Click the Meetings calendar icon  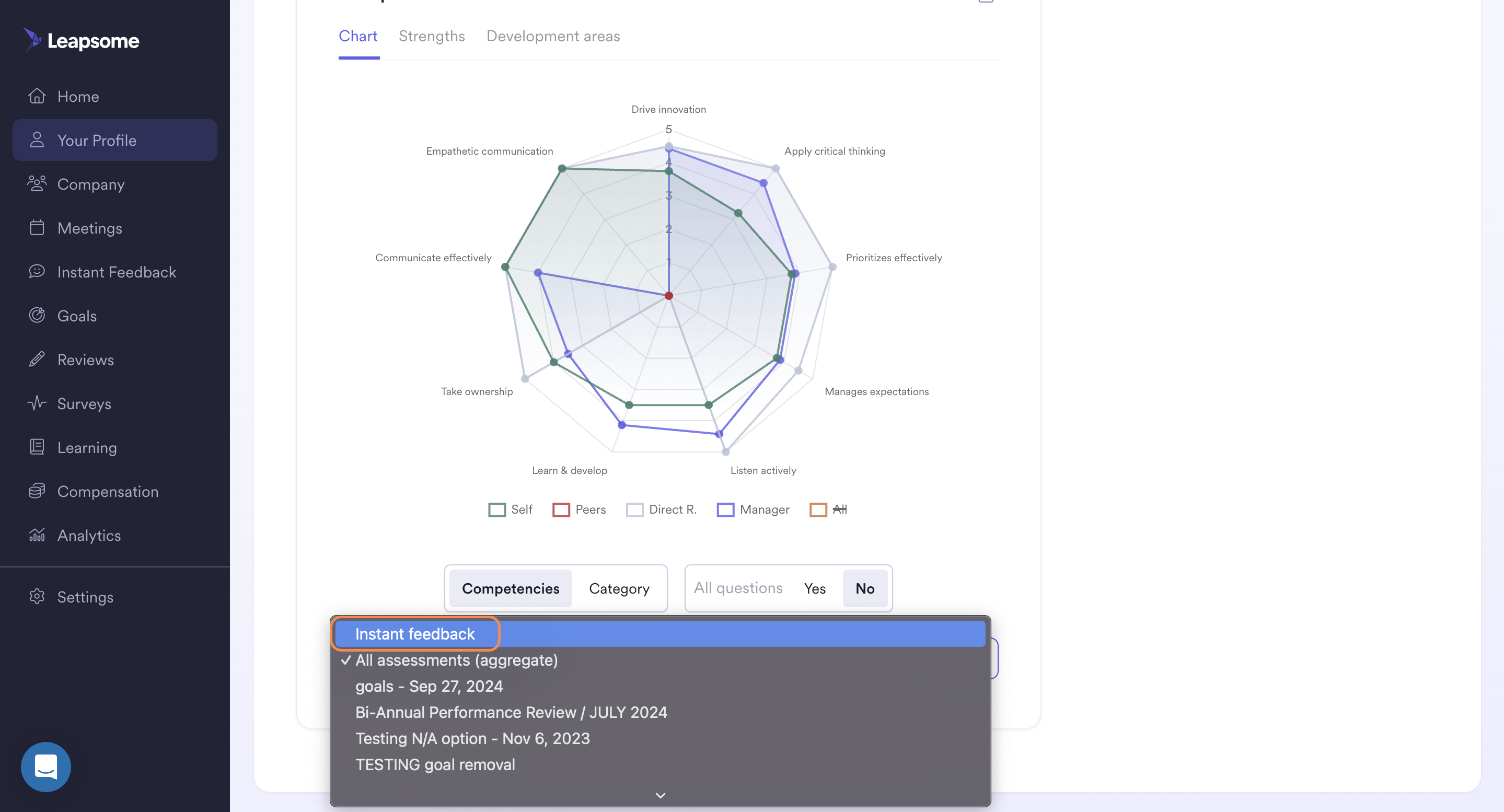pyautogui.click(x=37, y=227)
